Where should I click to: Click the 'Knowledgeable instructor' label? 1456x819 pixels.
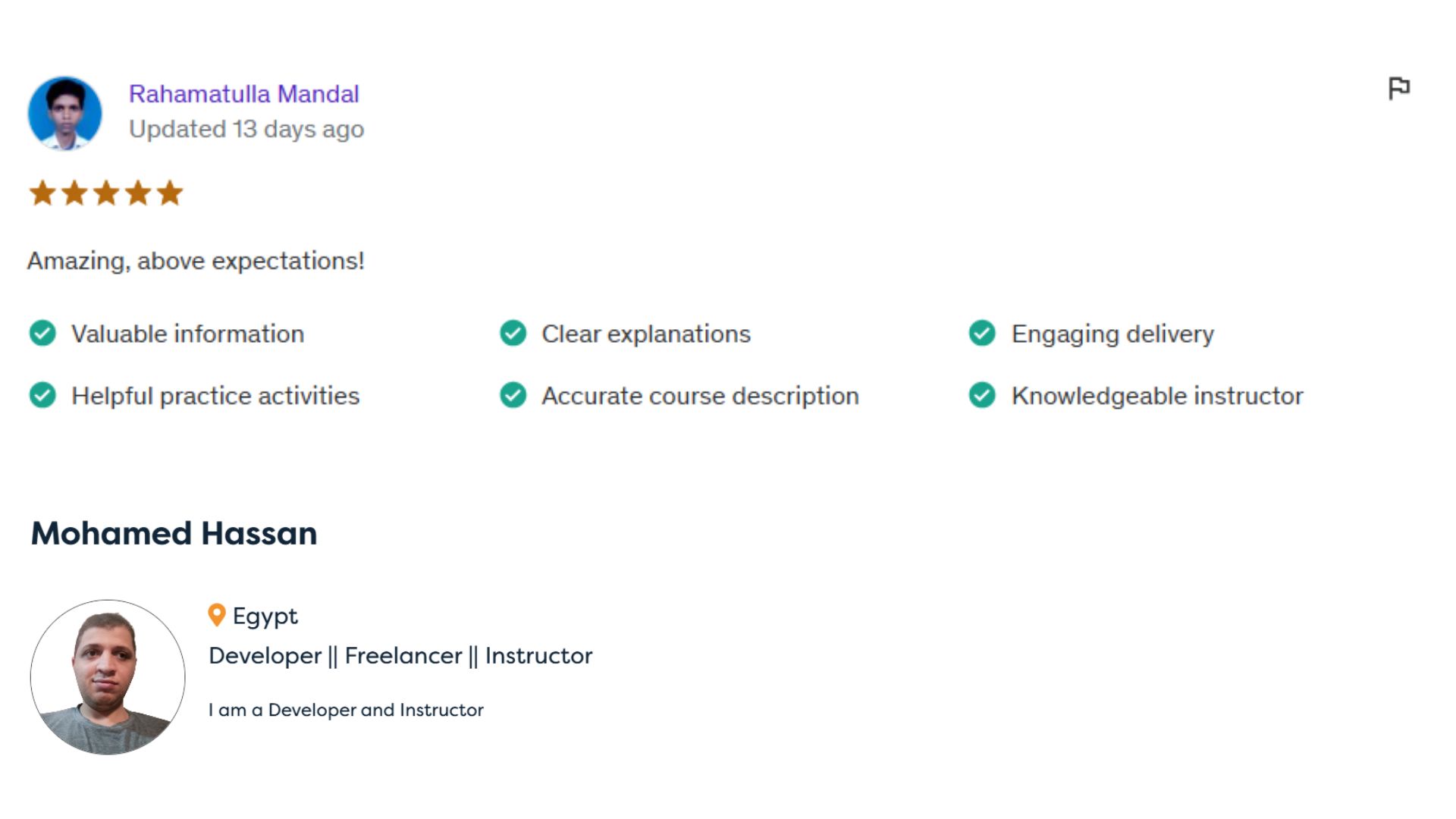point(1157,396)
